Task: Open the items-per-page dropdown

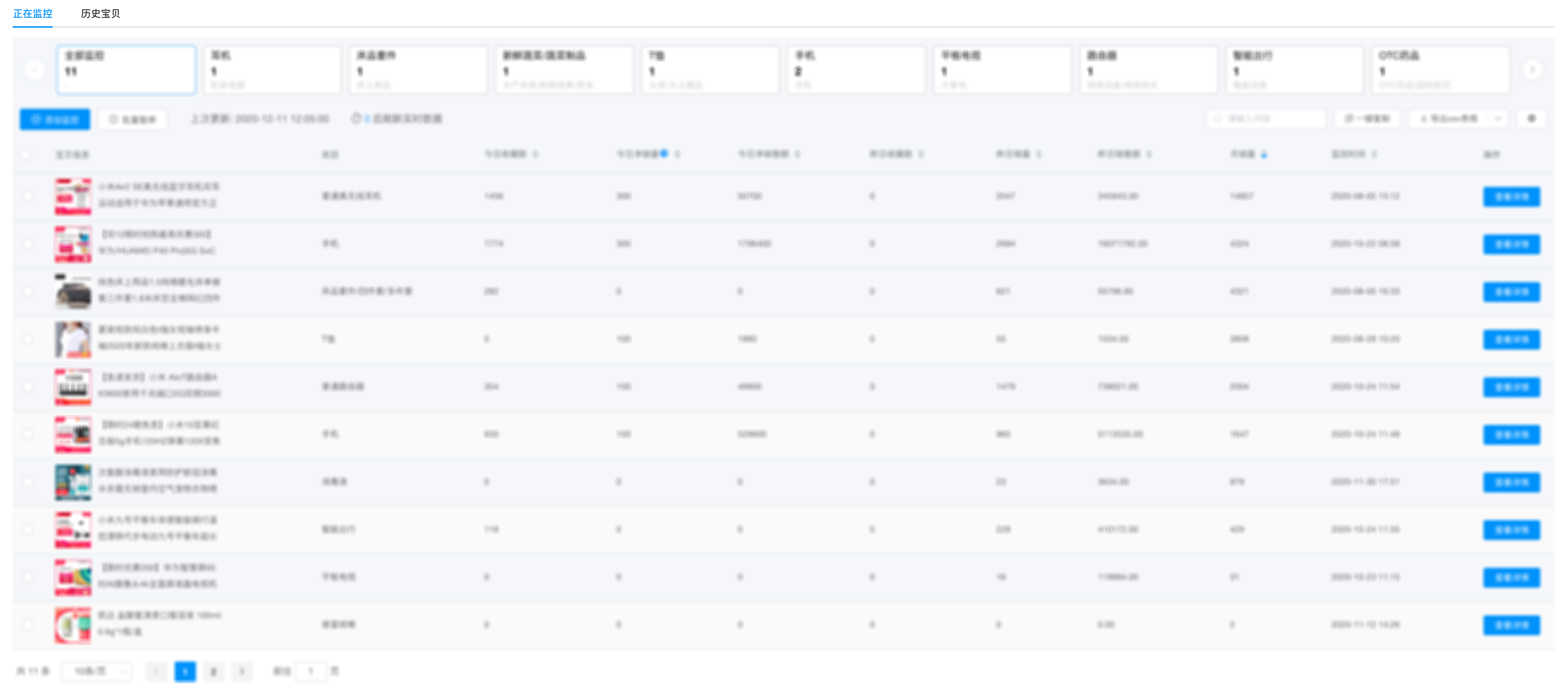Action: pyautogui.click(x=96, y=671)
